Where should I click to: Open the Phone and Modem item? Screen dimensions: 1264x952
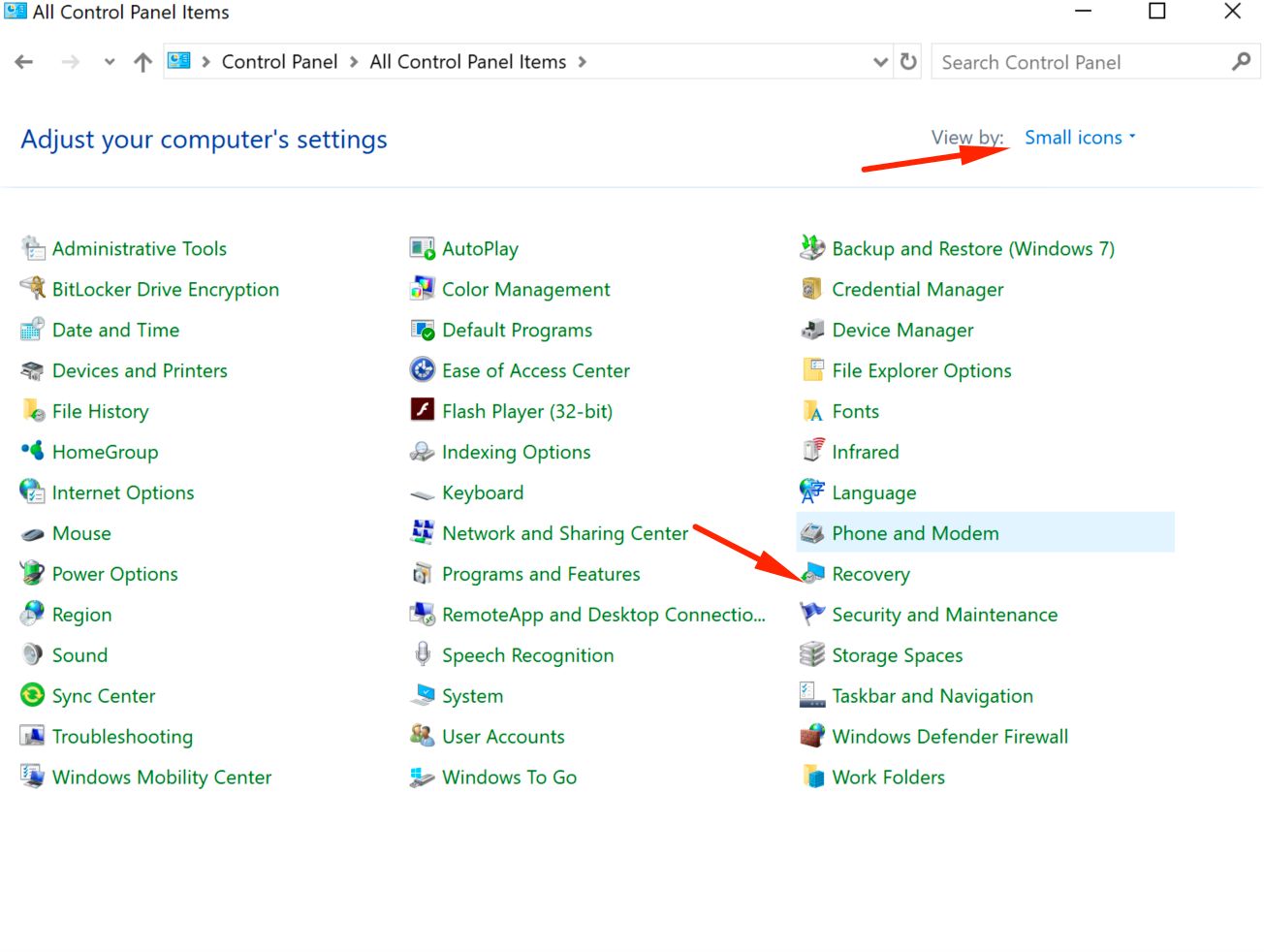(x=985, y=533)
